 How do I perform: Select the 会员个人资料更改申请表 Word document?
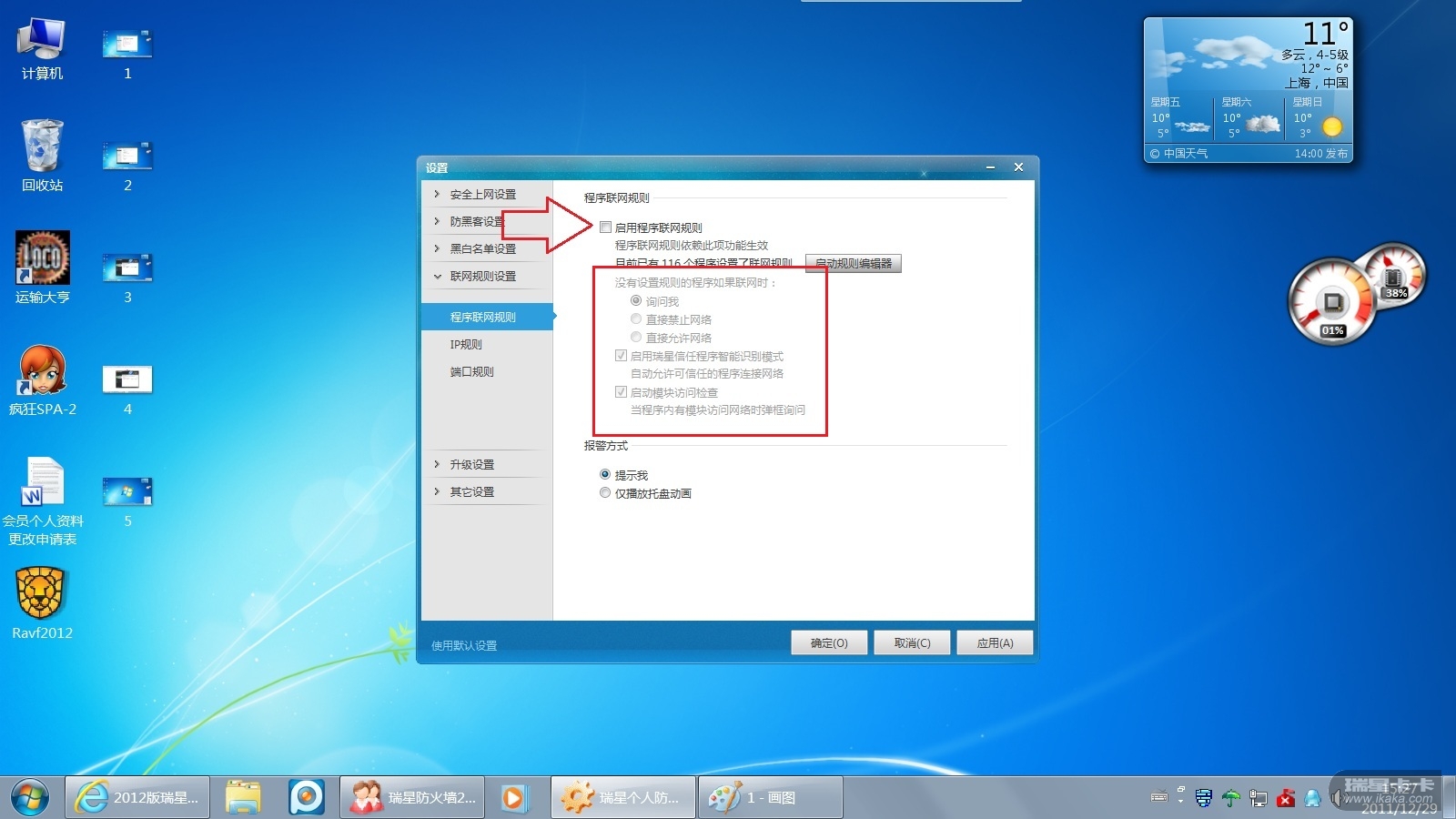click(42, 501)
